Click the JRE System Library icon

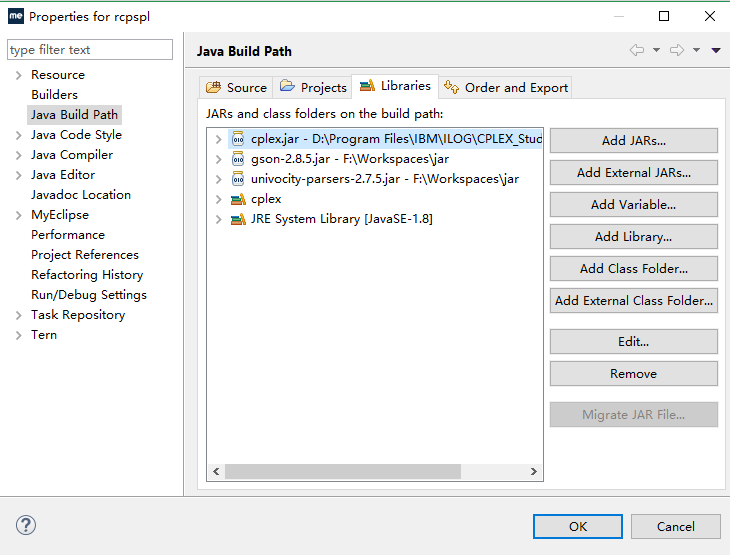point(238,219)
